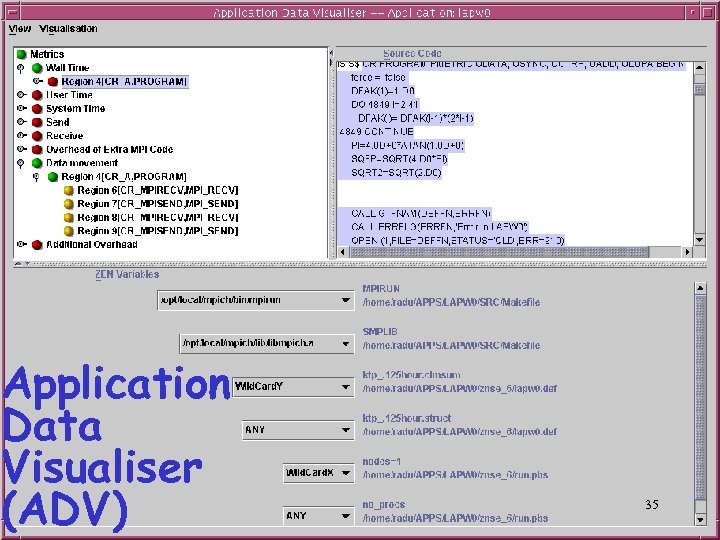Select Region 7[CR_MPISEND,MPI_SEND] row
Screen dimensions: 720x540
158,203
